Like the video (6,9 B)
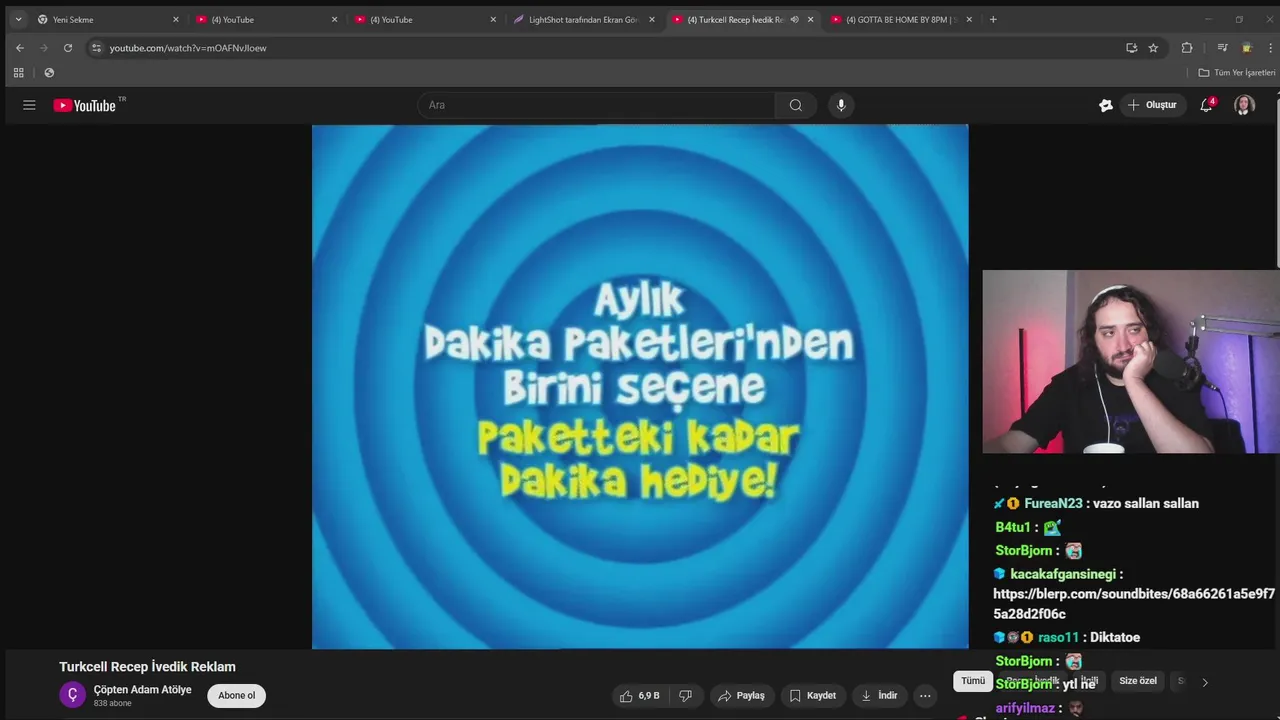Viewport: 1280px width, 720px height. click(x=639, y=695)
